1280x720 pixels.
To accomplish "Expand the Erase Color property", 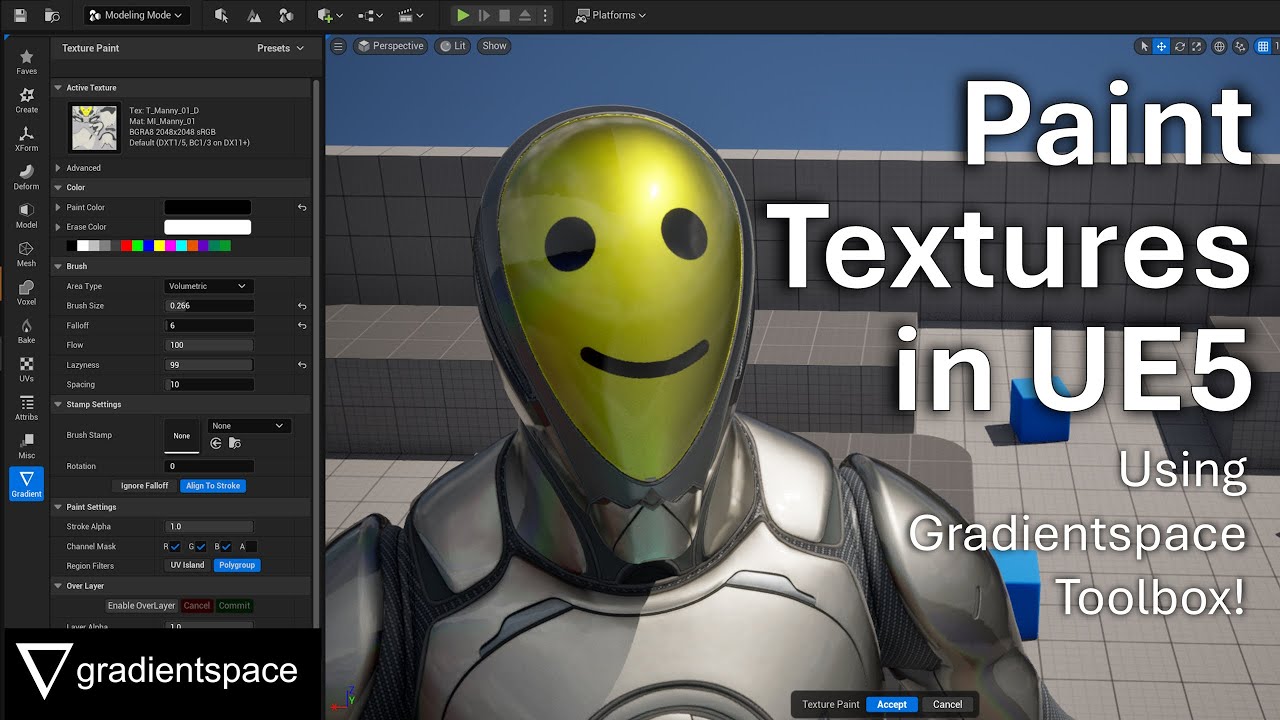I will tap(58, 227).
